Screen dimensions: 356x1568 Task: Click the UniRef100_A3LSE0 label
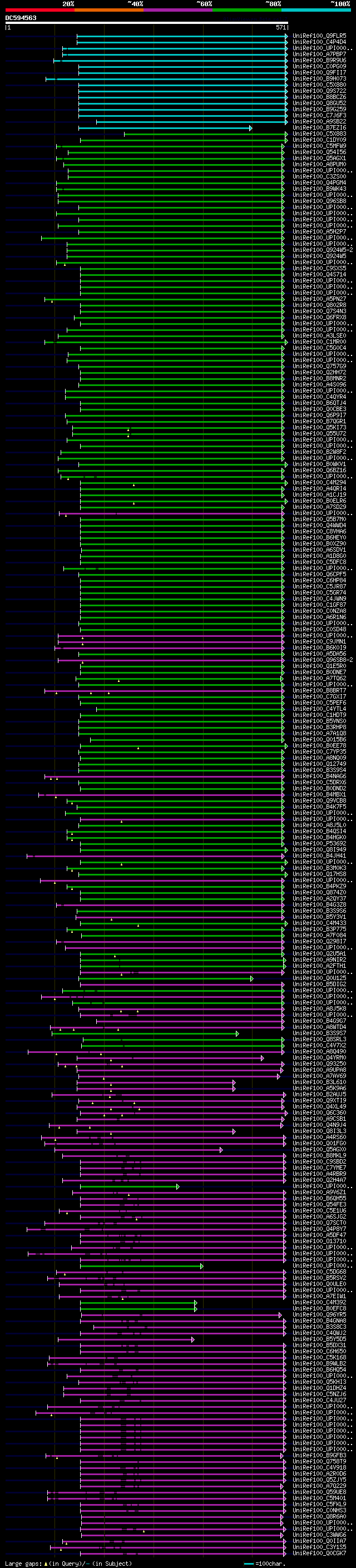click(x=319, y=336)
